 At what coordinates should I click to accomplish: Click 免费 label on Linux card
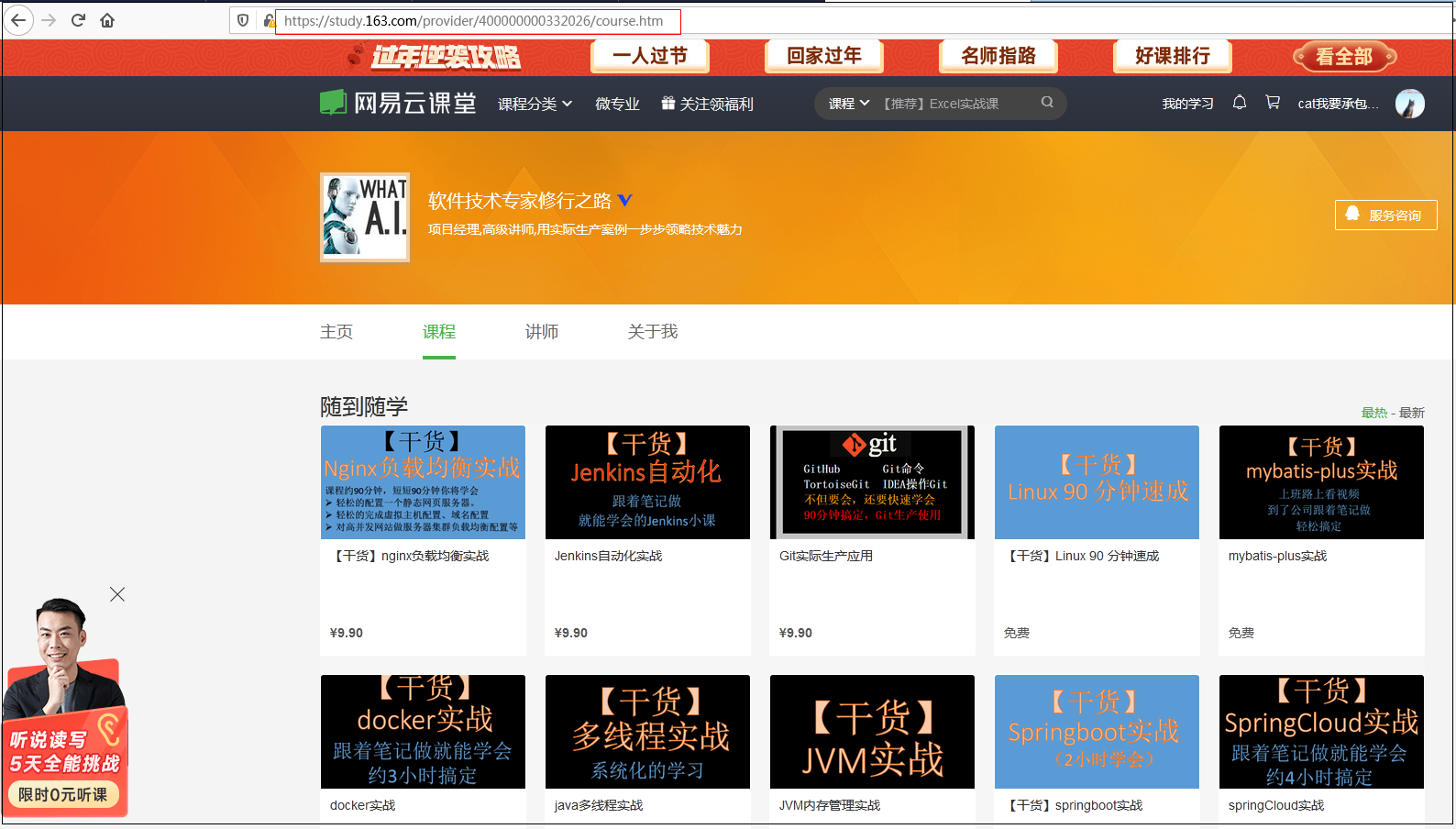(x=1017, y=633)
